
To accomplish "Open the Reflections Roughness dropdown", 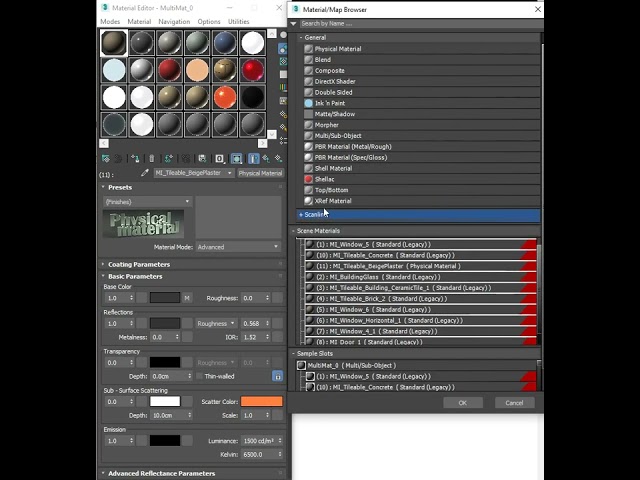I will coord(216,324).
